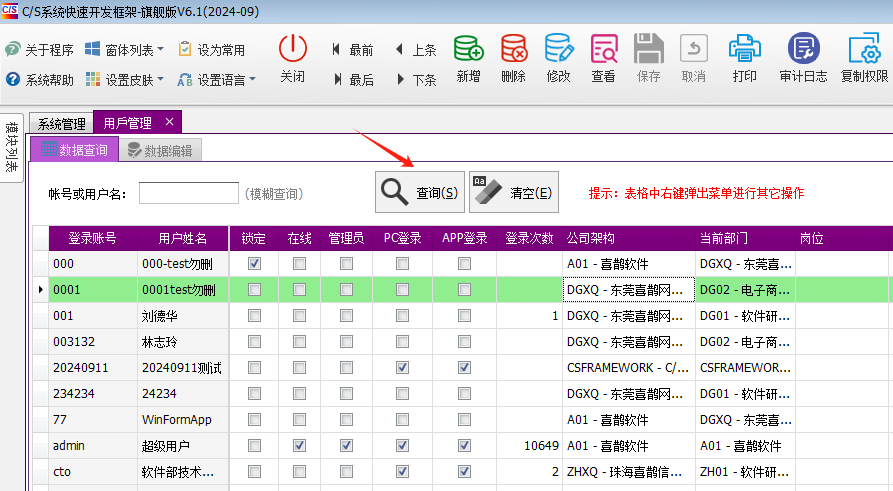Viewport: 893px width, 491px height.
Task: Click the name cell 000-test勿删
Action: tap(183, 264)
